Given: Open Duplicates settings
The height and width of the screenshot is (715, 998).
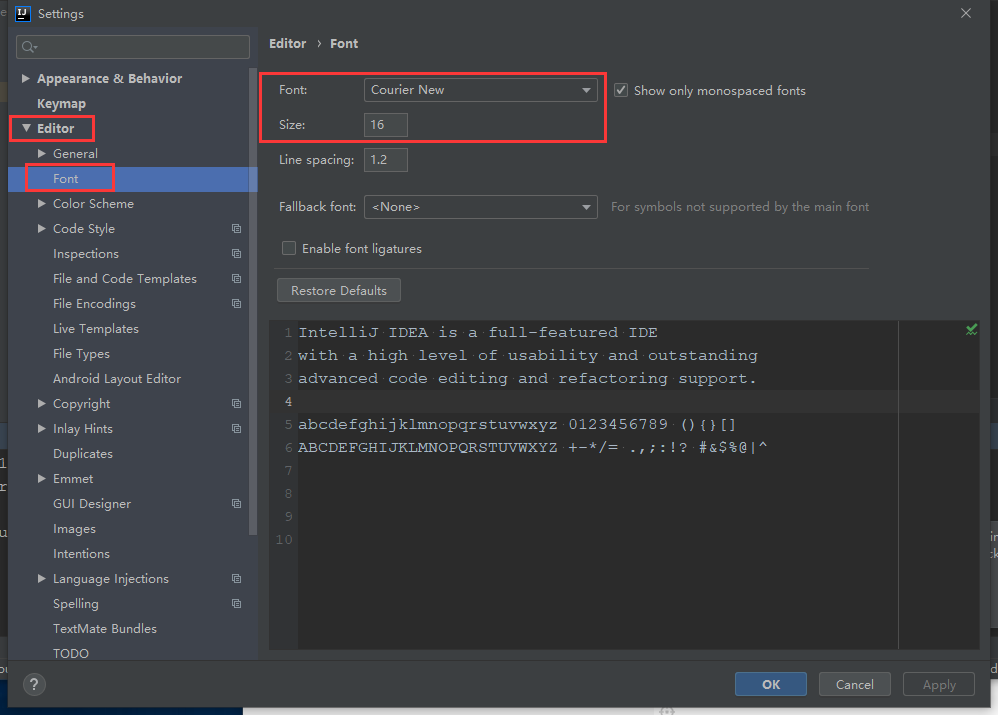Looking at the screenshot, I should tap(83, 453).
